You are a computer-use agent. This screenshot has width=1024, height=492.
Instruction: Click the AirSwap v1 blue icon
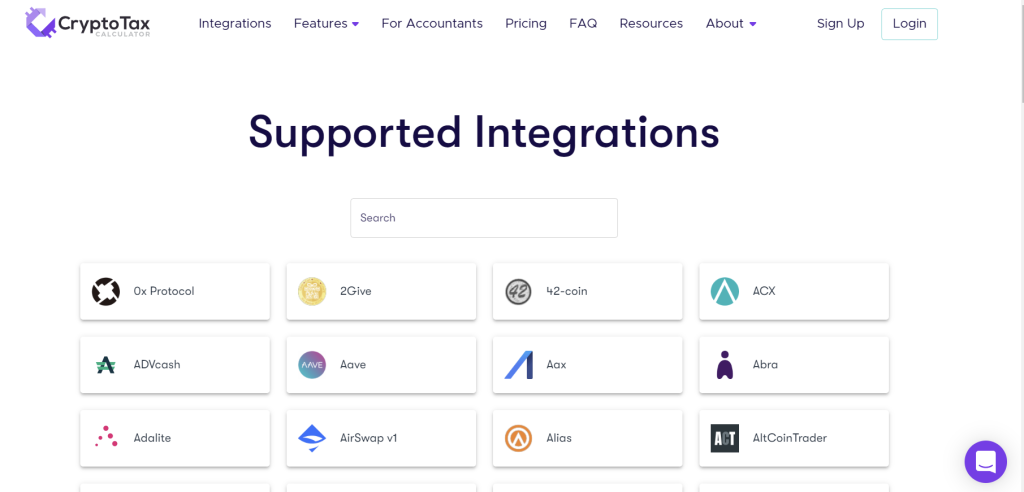(312, 438)
